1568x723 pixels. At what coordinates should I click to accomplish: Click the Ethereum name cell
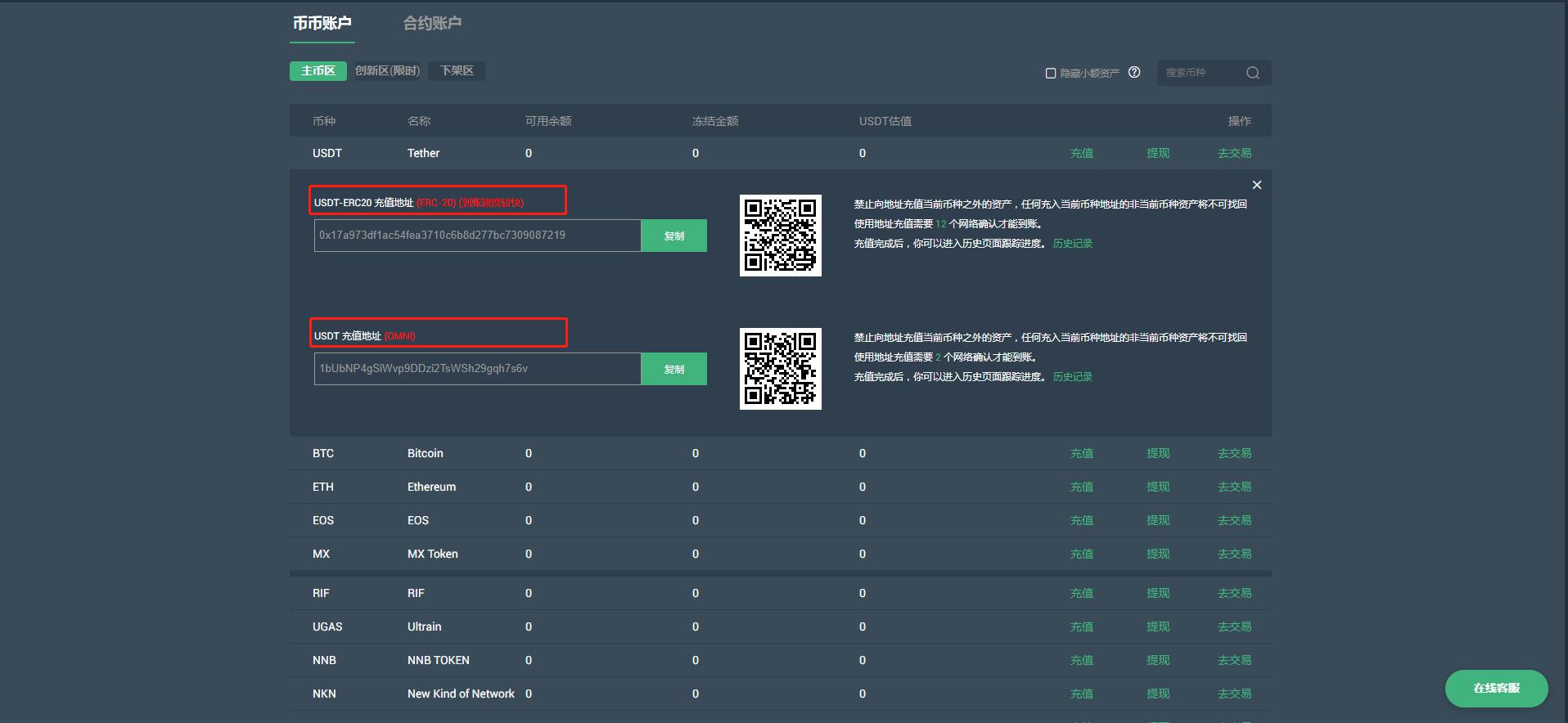tap(431, 487)
